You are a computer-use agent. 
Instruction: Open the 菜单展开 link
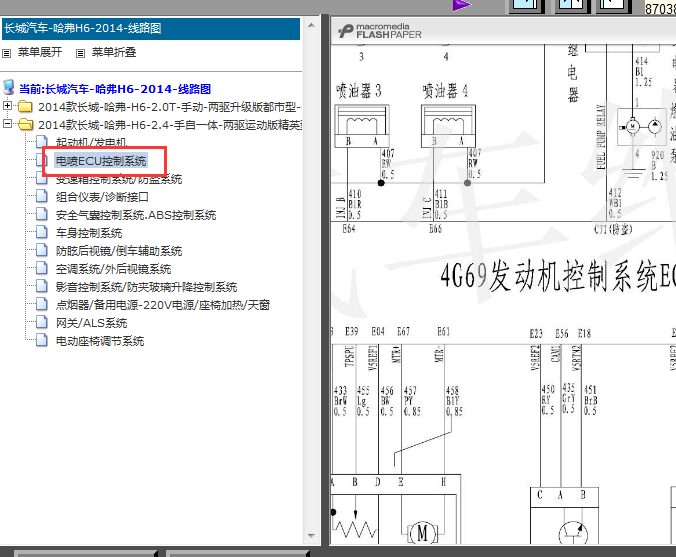point(40,53)
